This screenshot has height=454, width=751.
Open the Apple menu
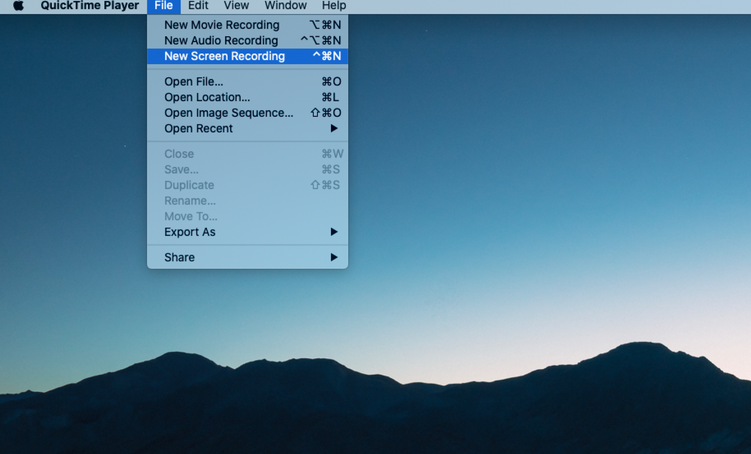coord(18,6)
